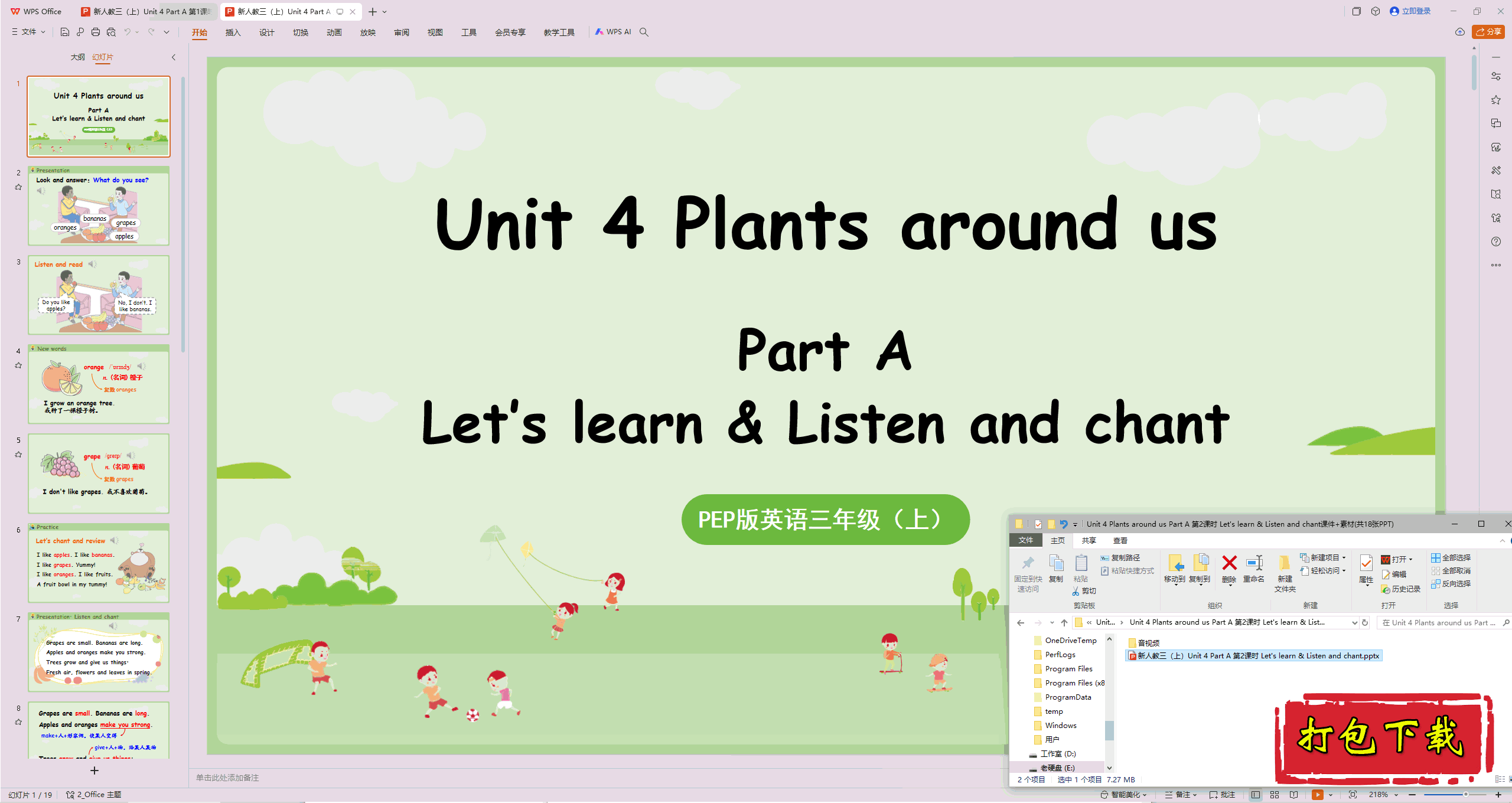
Task: Click the Undo arrow in WPS toolbar
Action: click(127, 32)
